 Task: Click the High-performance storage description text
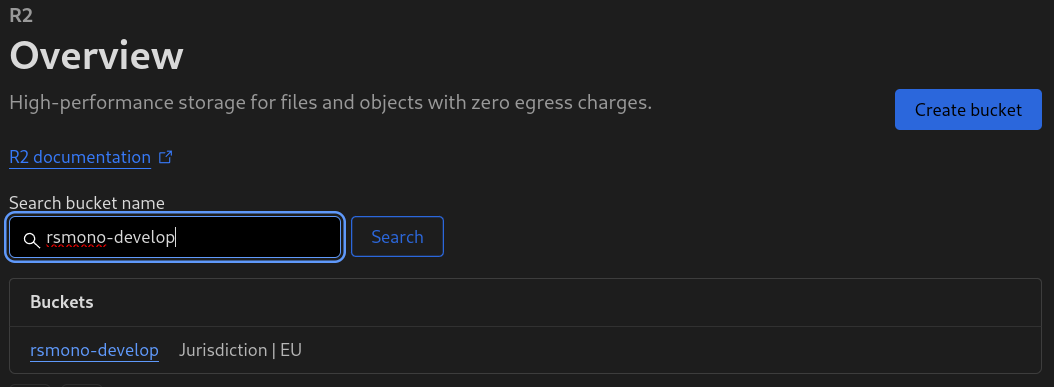coord(331,103)
